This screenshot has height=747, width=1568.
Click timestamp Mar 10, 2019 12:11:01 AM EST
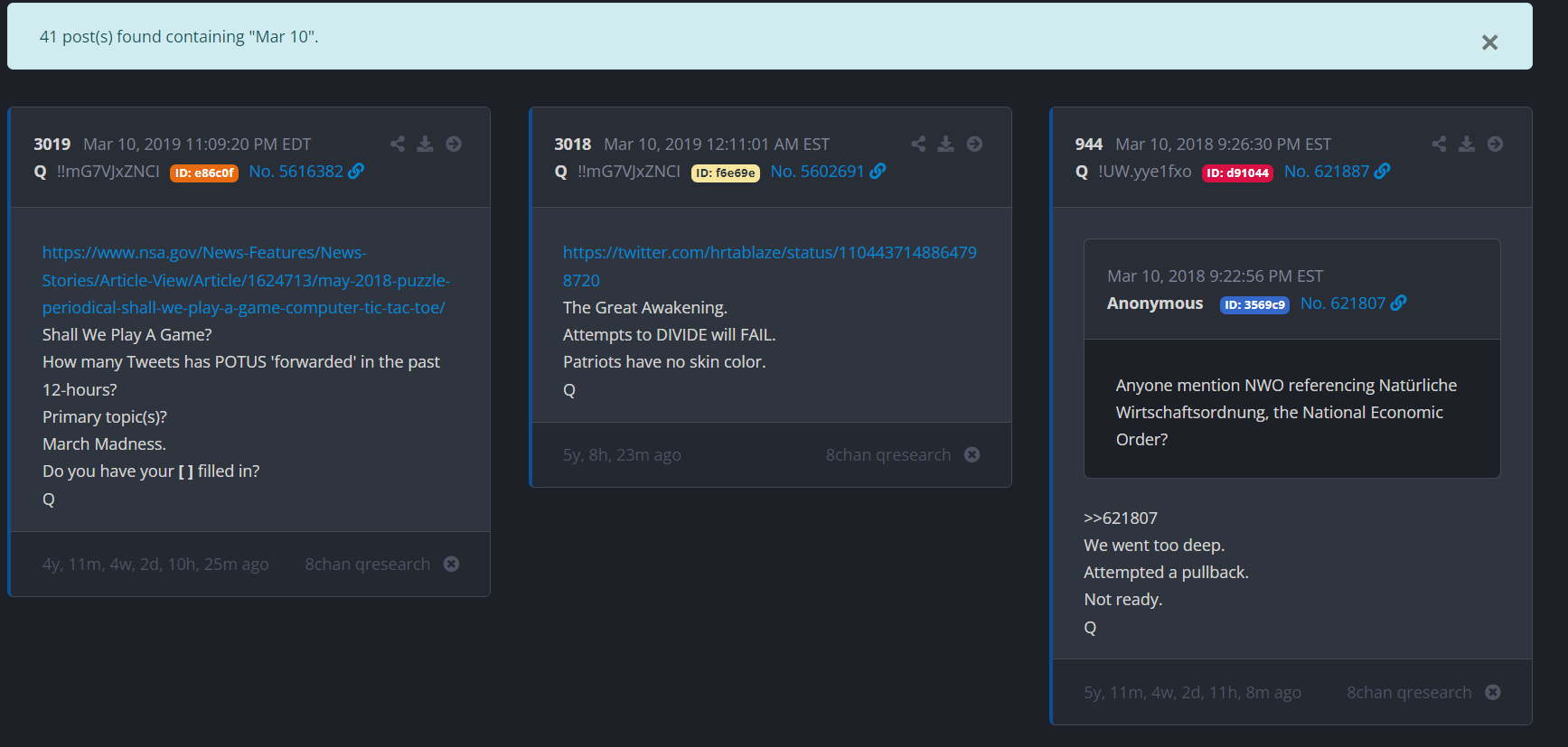tap(717, 145)
